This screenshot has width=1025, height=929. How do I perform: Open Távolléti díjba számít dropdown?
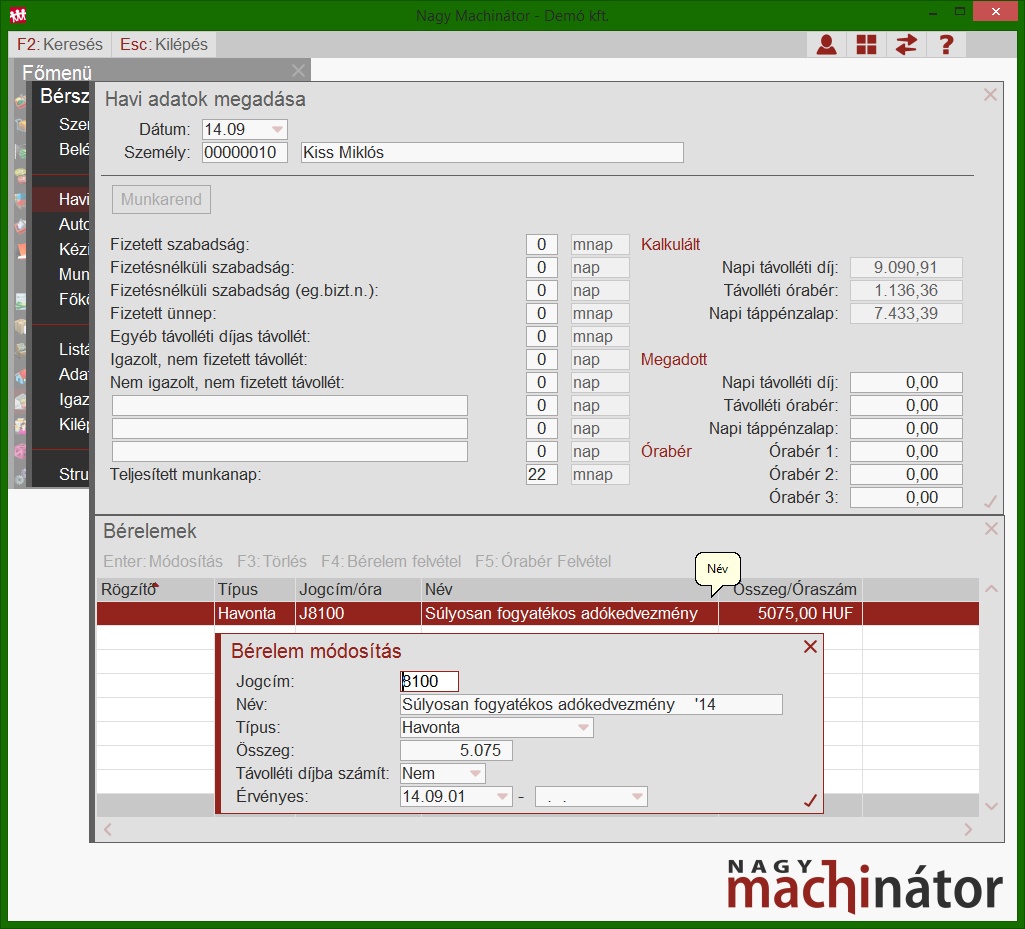pos(475,773)
